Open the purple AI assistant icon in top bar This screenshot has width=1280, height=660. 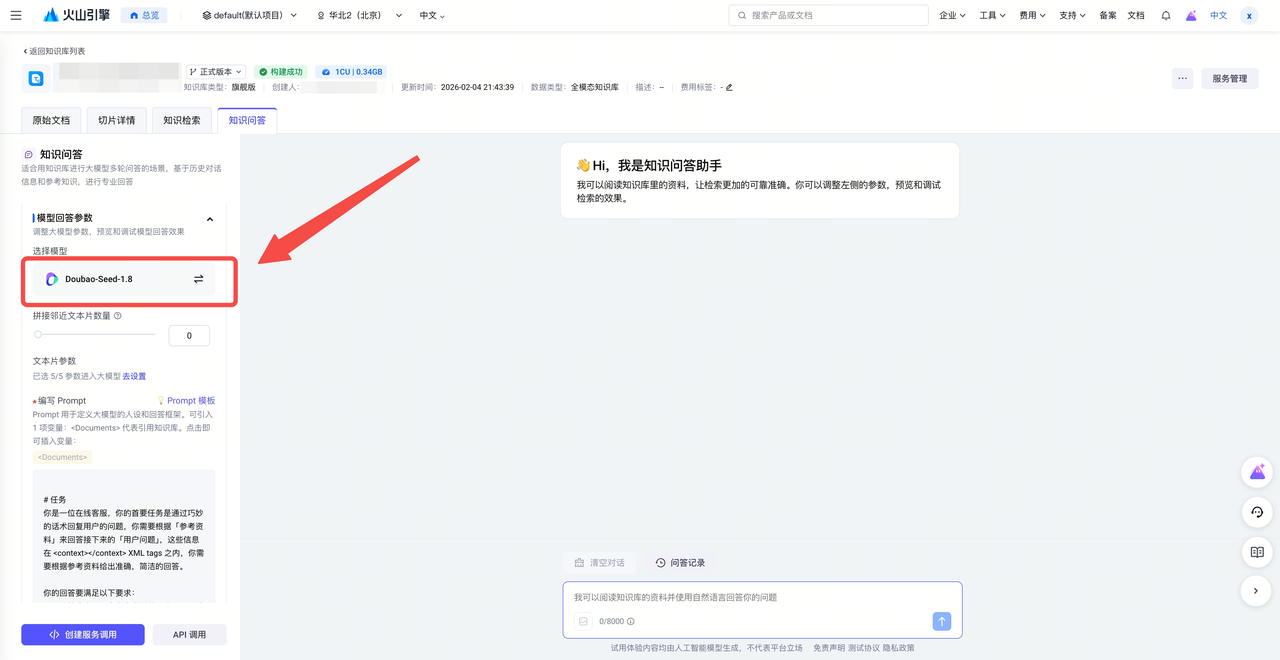[x=1191, y=15]
